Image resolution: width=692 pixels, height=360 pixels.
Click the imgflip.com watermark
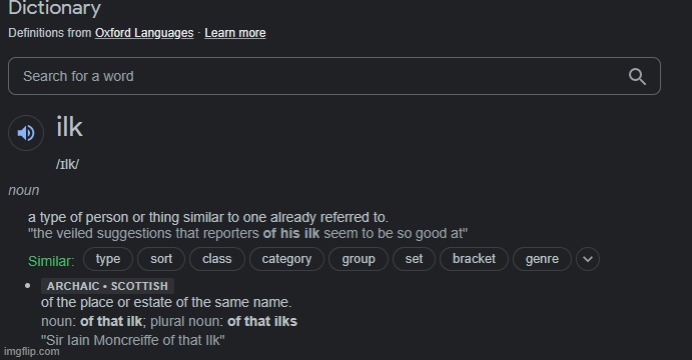click(x=31, y=352)
